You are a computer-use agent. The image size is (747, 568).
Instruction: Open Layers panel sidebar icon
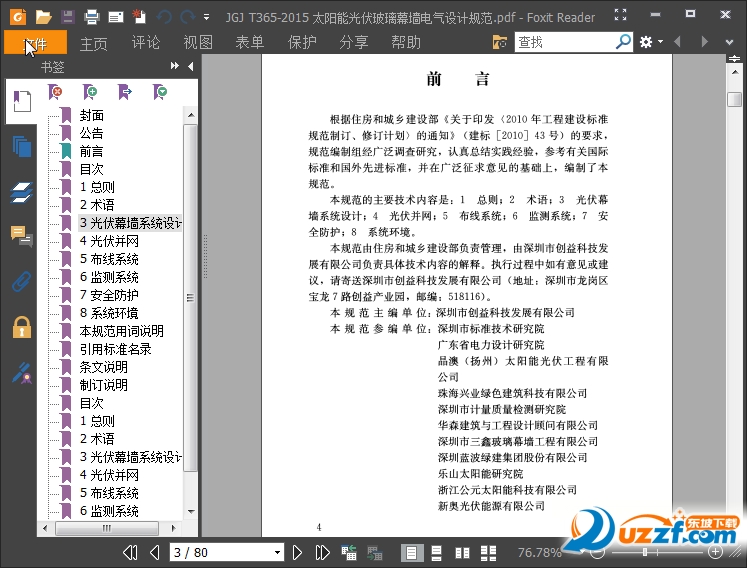pos(22,193)
